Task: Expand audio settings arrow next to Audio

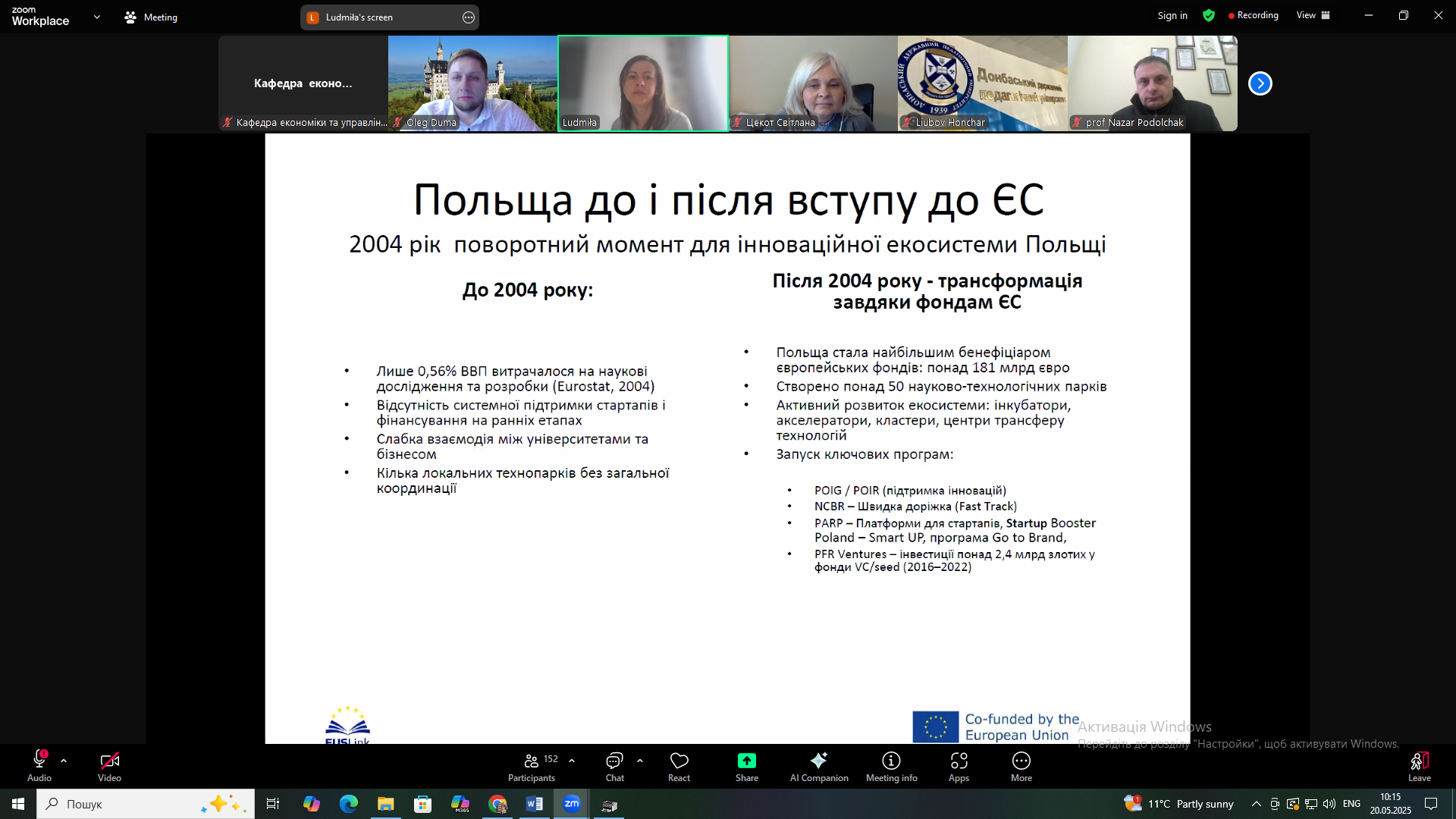Action: [x=64, y=760]
